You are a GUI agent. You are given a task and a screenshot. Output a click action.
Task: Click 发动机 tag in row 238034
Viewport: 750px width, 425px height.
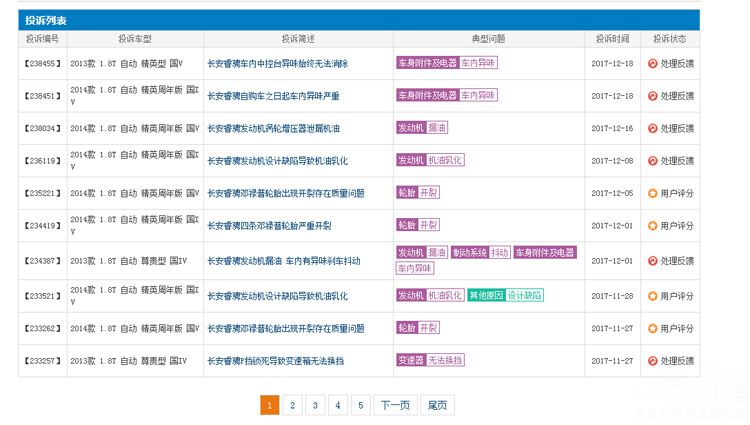(x=411, y=128)
